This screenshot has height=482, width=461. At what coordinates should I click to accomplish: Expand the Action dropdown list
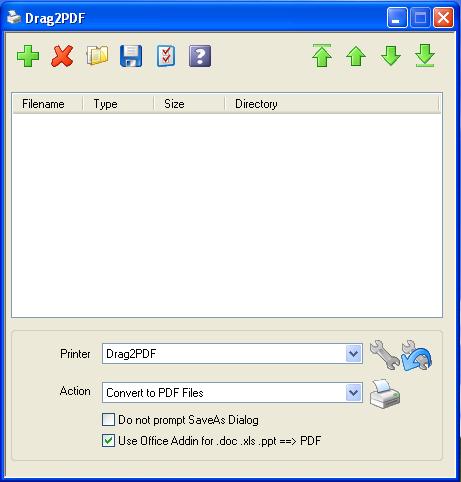pyautogui.click(x=353, y=393)
